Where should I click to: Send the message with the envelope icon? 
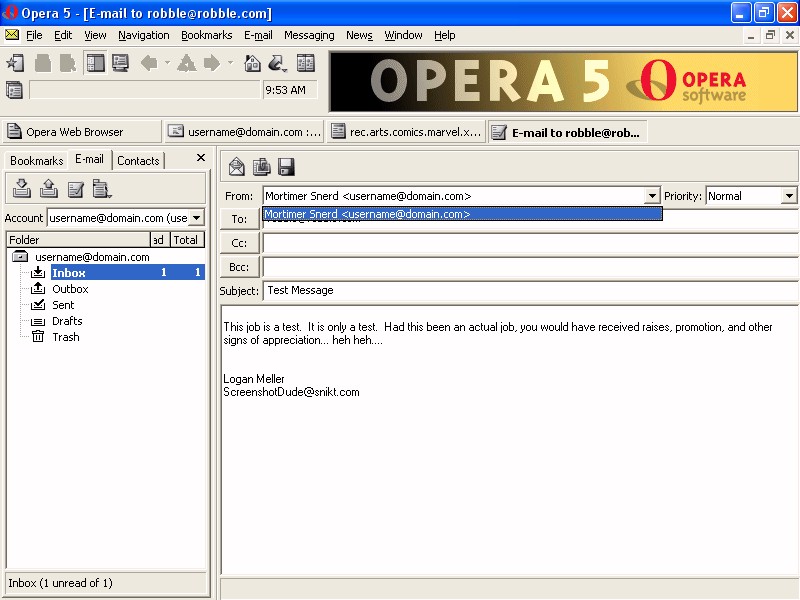point(237,167)
